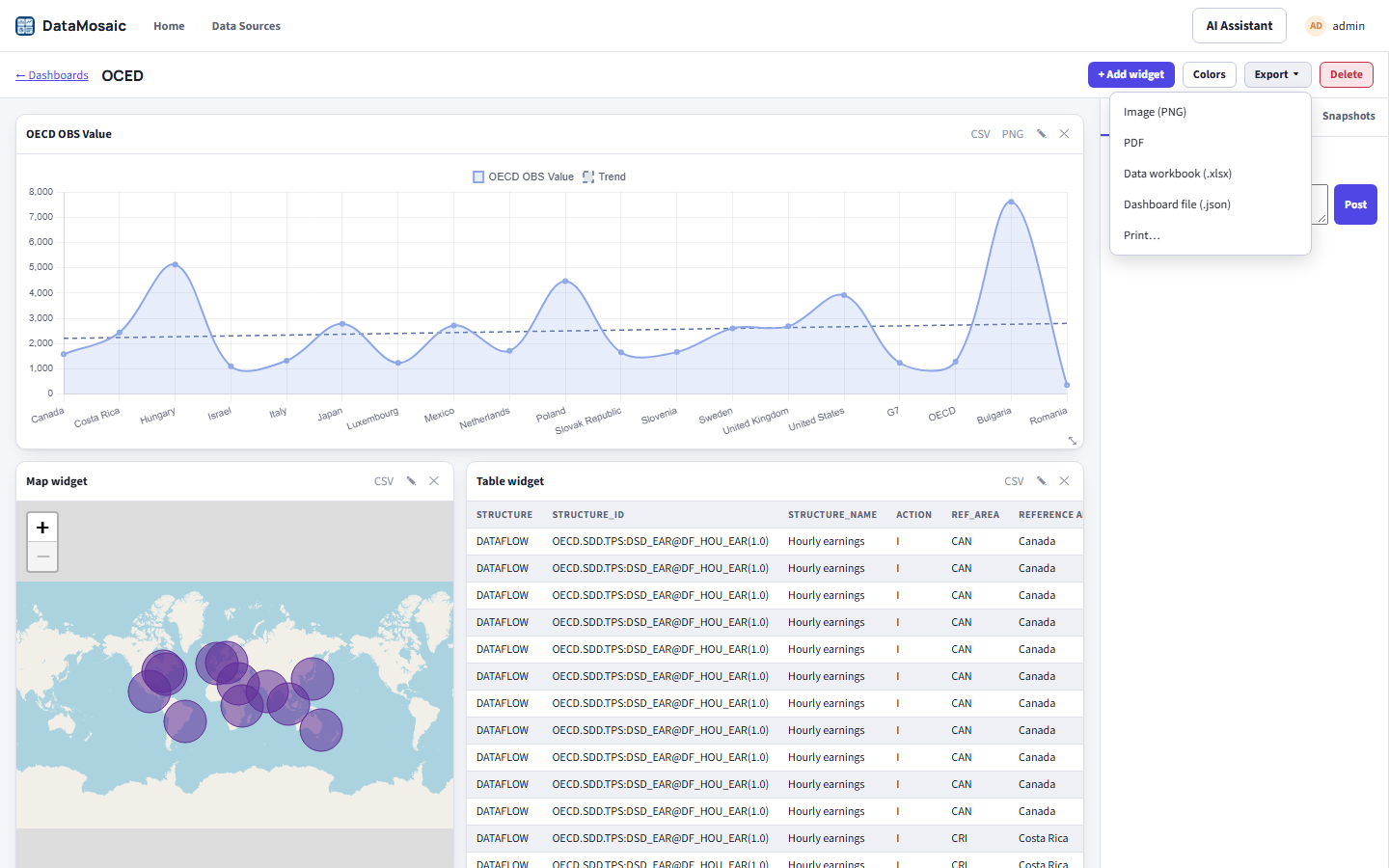Click the admin username
The image size is (1389, 868).
1348,26
